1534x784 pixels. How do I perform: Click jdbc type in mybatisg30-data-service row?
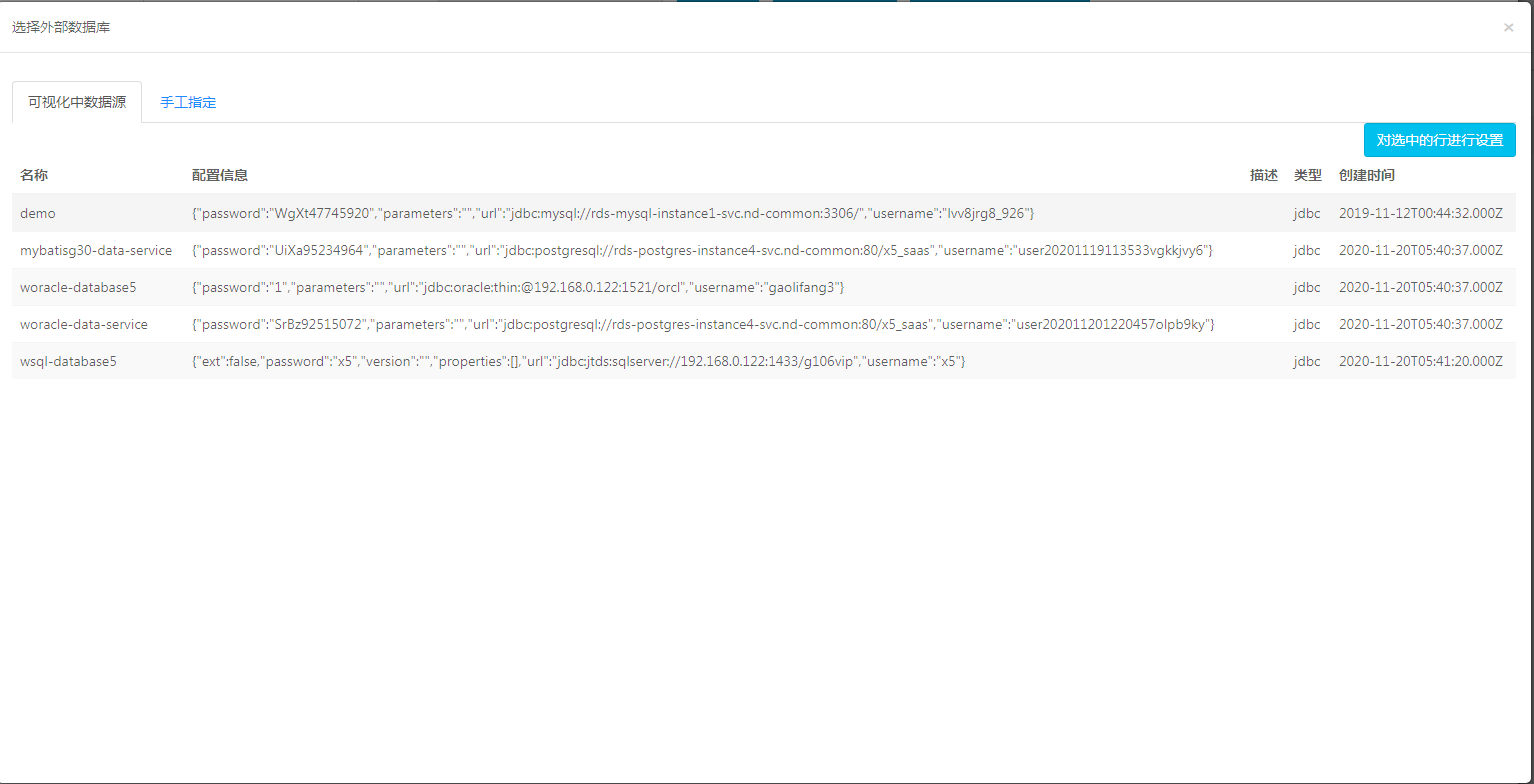point(1307,250)
